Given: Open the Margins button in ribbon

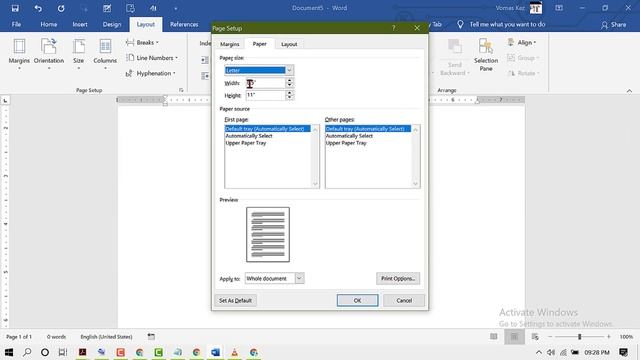Looking at the screenshot, I should tap(19, 53).
